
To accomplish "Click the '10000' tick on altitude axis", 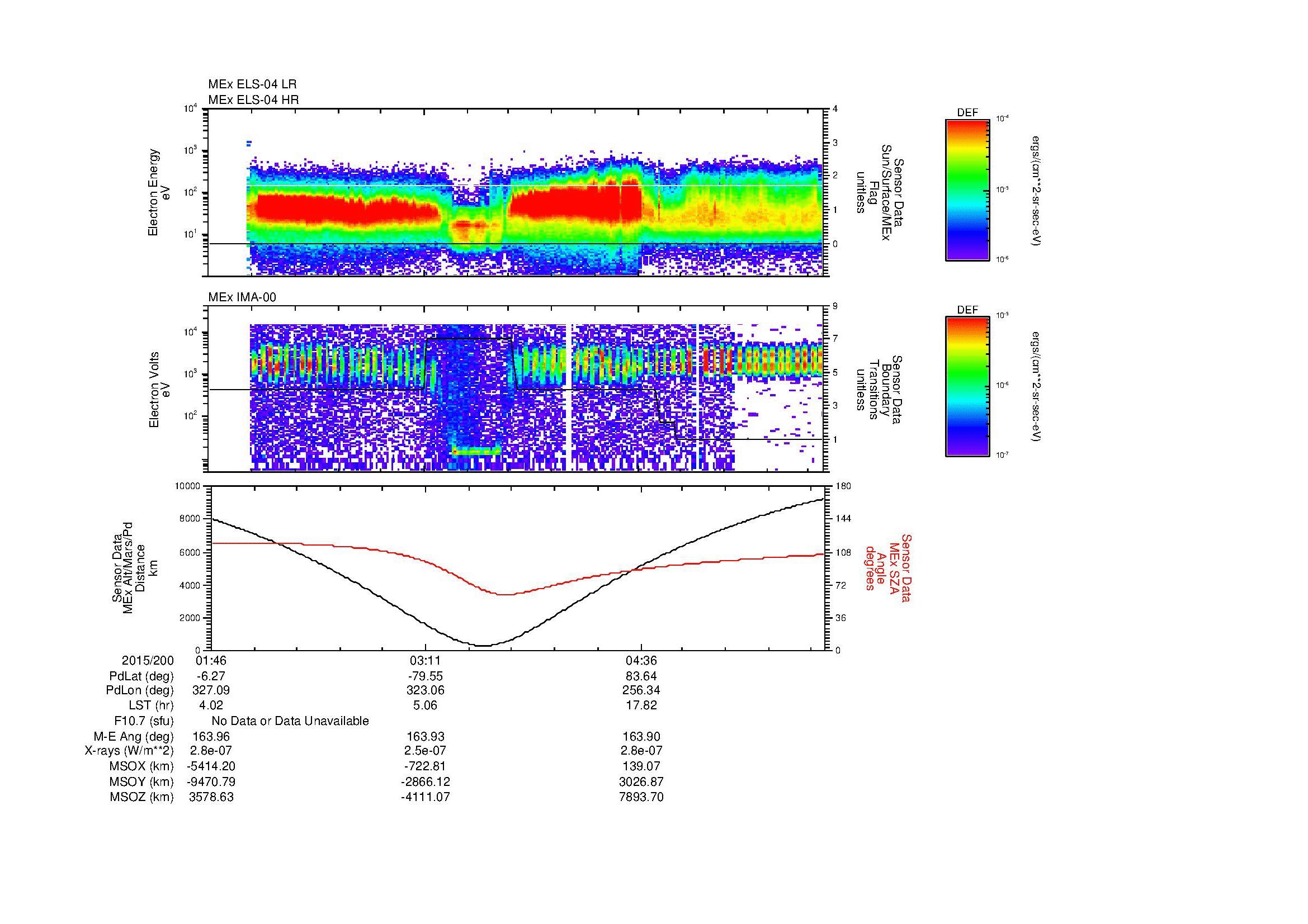I will pyautogui.click(x=188, y=486).
